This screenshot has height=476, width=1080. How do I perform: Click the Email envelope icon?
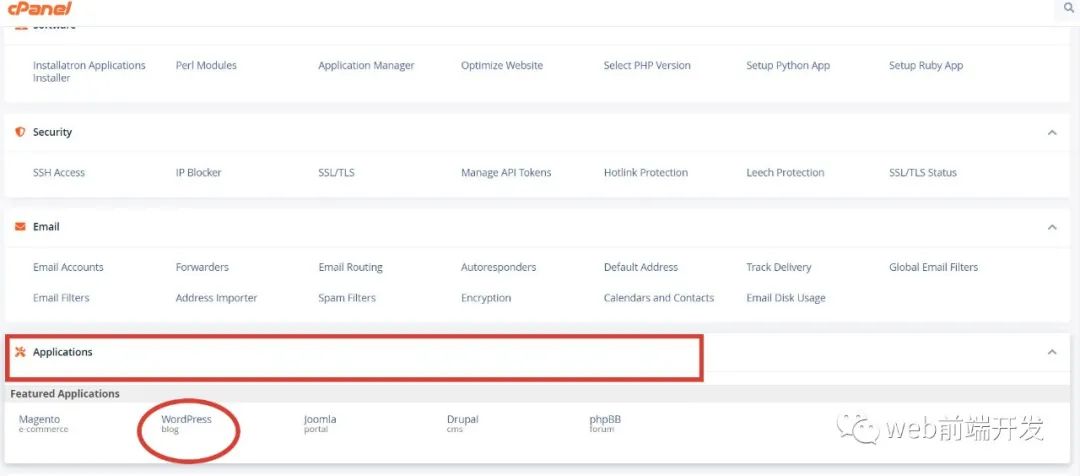pyautogui.click(x=20, y=227)
